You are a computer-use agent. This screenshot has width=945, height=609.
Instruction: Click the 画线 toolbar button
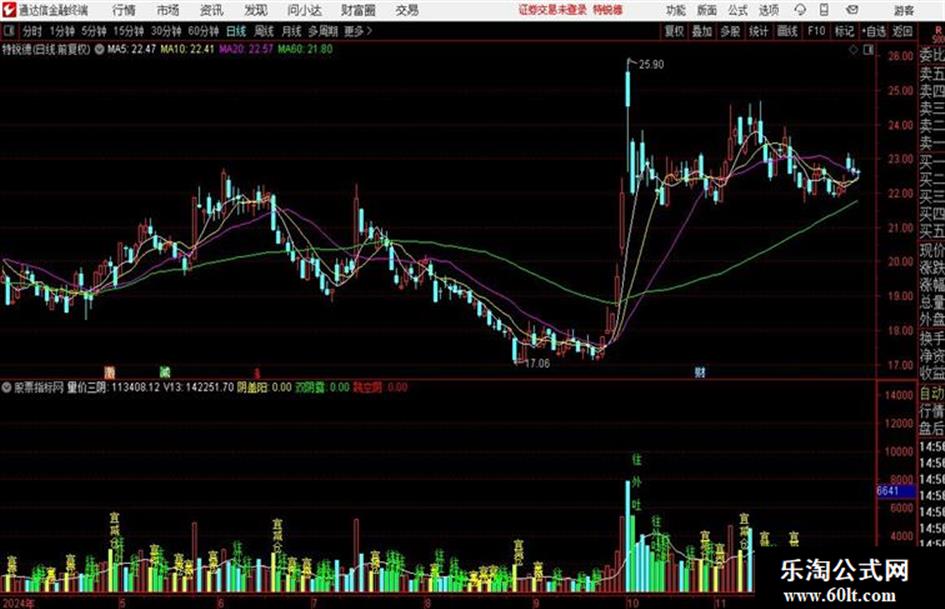pos(787,31)
